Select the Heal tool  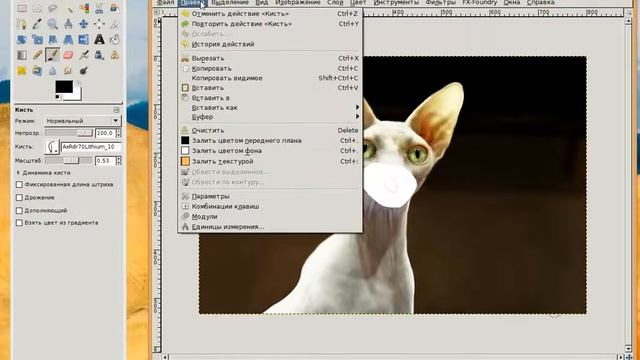[x=22, y=71]
